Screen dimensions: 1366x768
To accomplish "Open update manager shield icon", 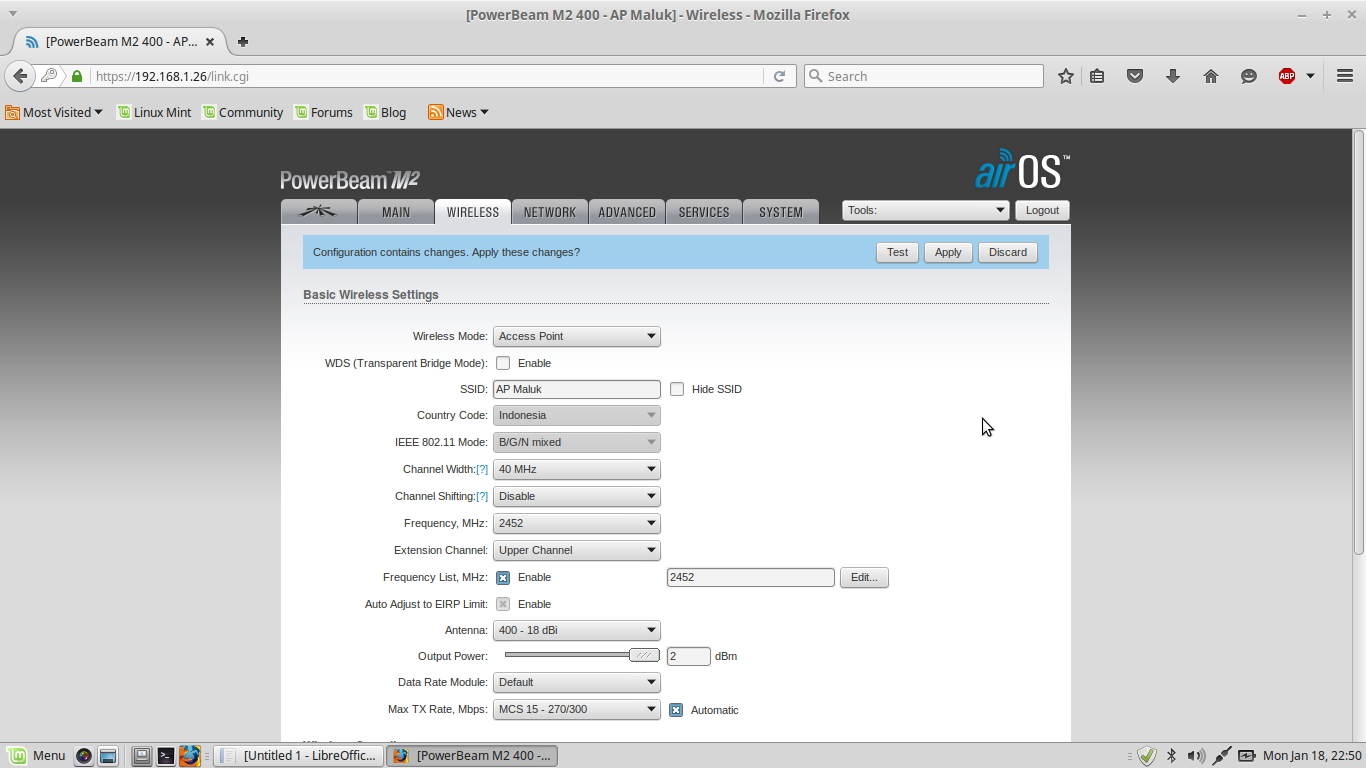I will tap(1147, 756).
